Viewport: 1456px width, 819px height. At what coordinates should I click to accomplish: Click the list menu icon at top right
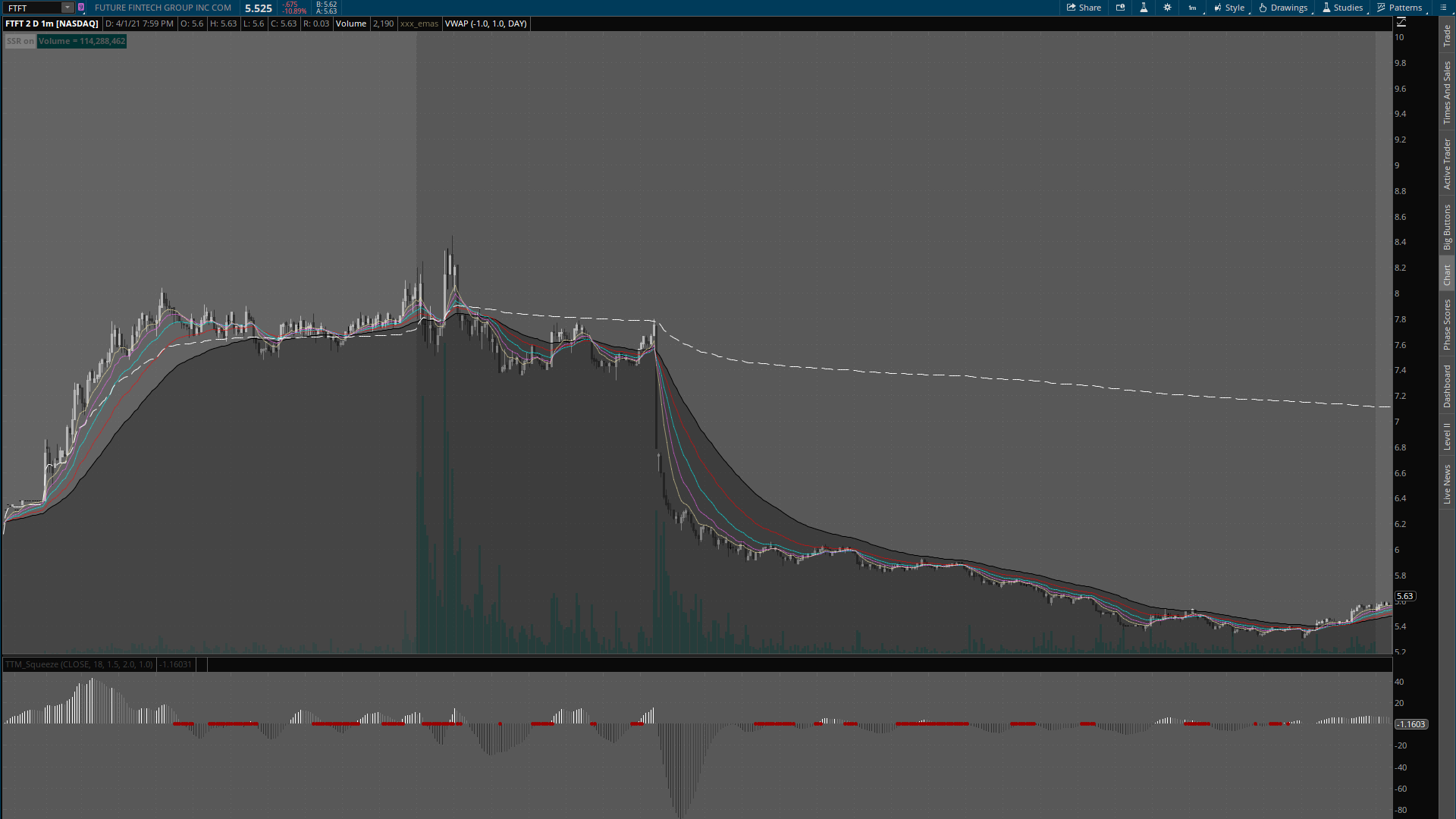click(x=1443, y=8)
